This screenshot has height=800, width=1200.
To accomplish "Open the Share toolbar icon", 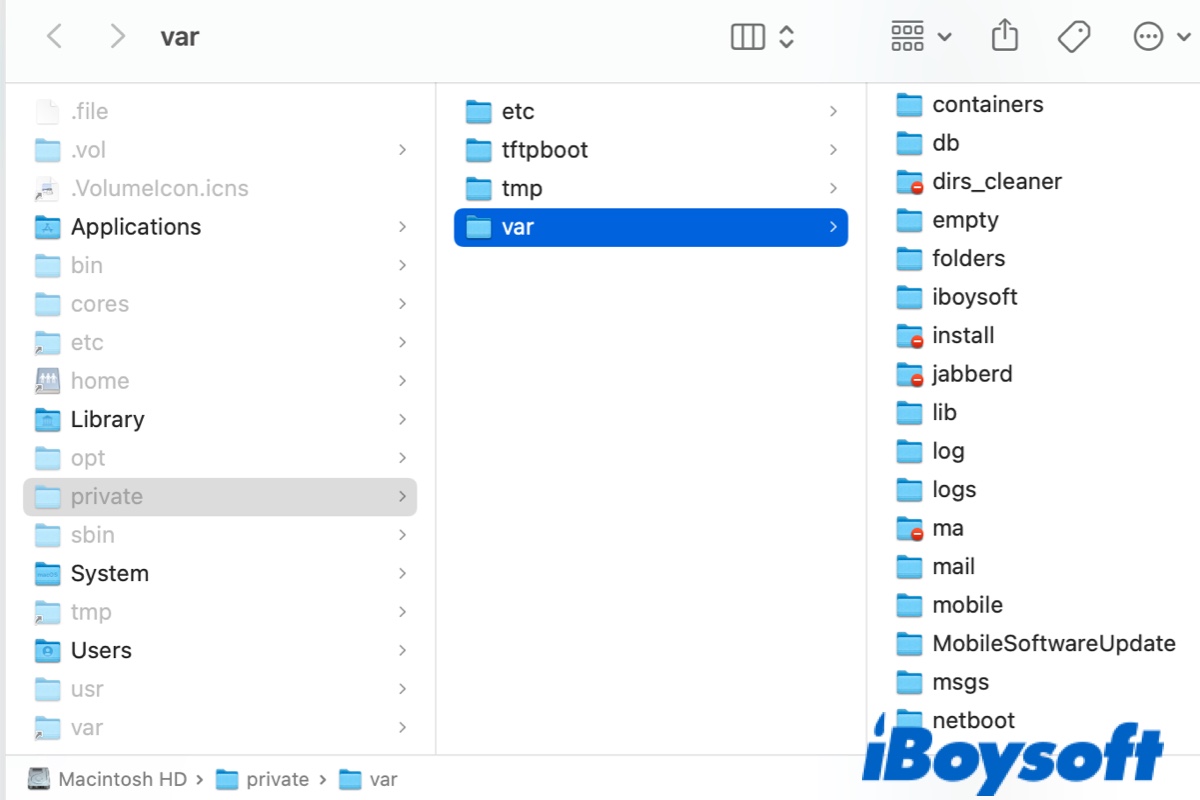I will click(x=1004, y=37).
